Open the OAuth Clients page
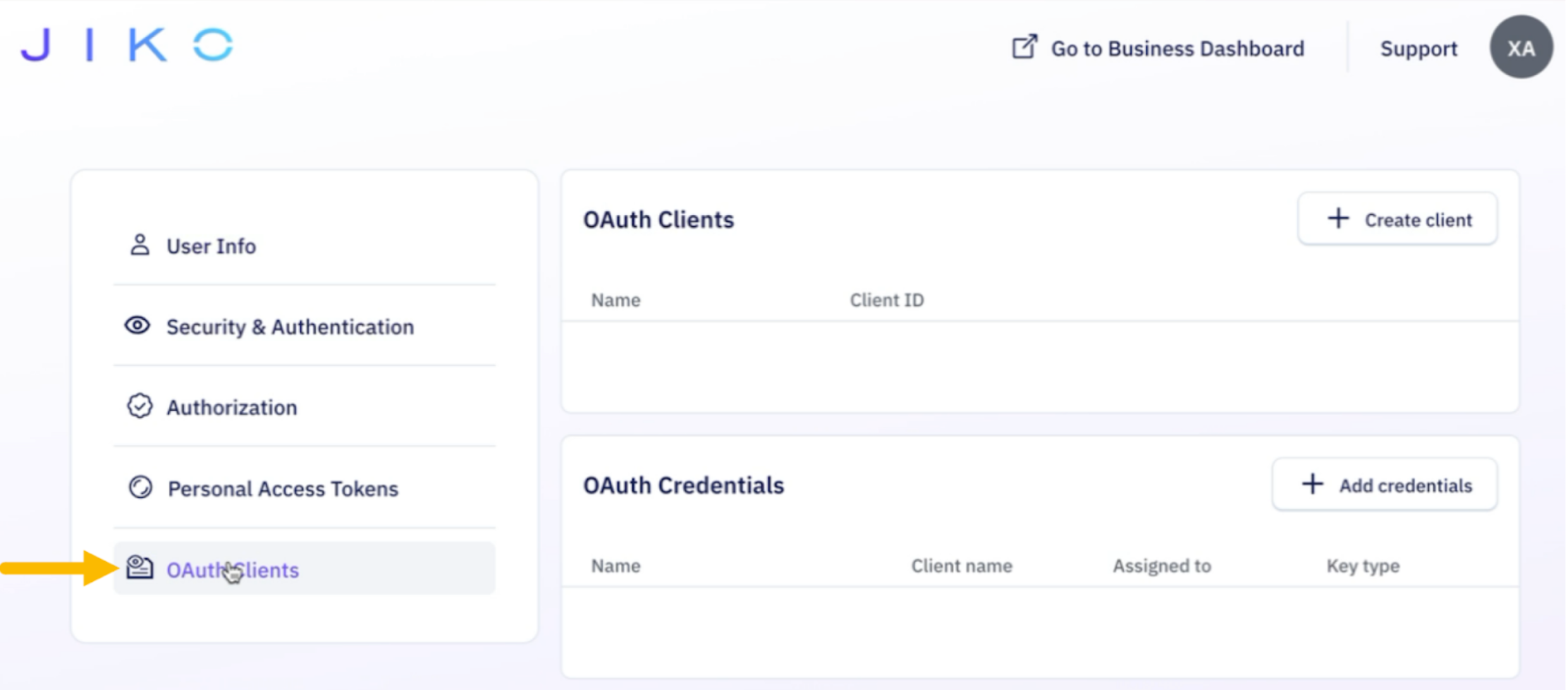The height and width of the screenshot is (690, 1568). point(233,569)
